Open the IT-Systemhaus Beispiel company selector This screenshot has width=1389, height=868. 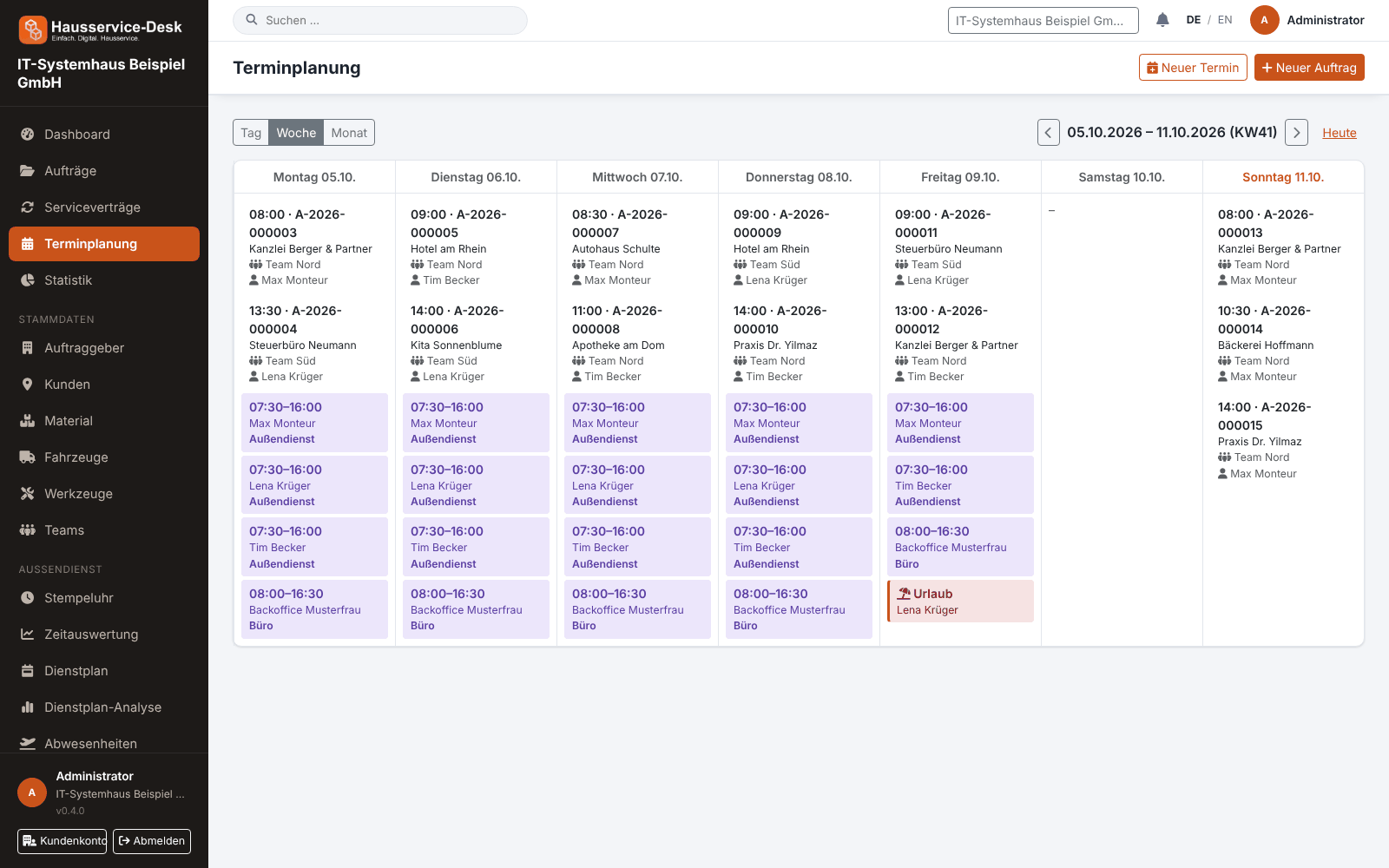pyautogui.click(x=1043, y=21)
